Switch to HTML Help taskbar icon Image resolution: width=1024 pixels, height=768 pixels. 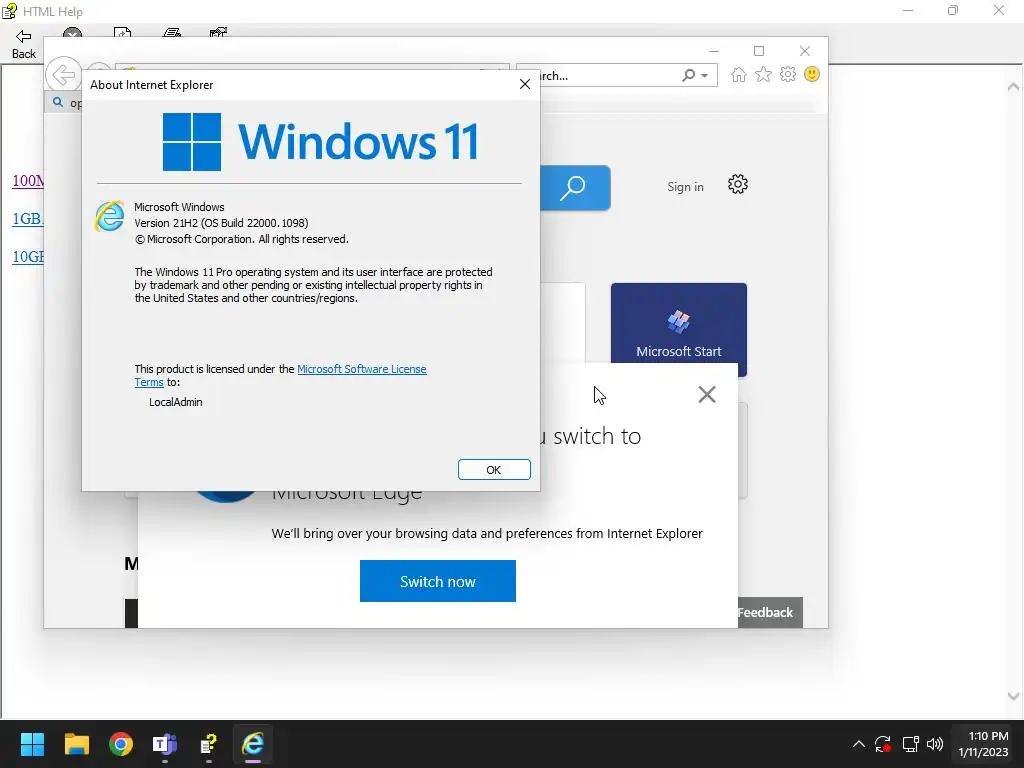[208, 744]
